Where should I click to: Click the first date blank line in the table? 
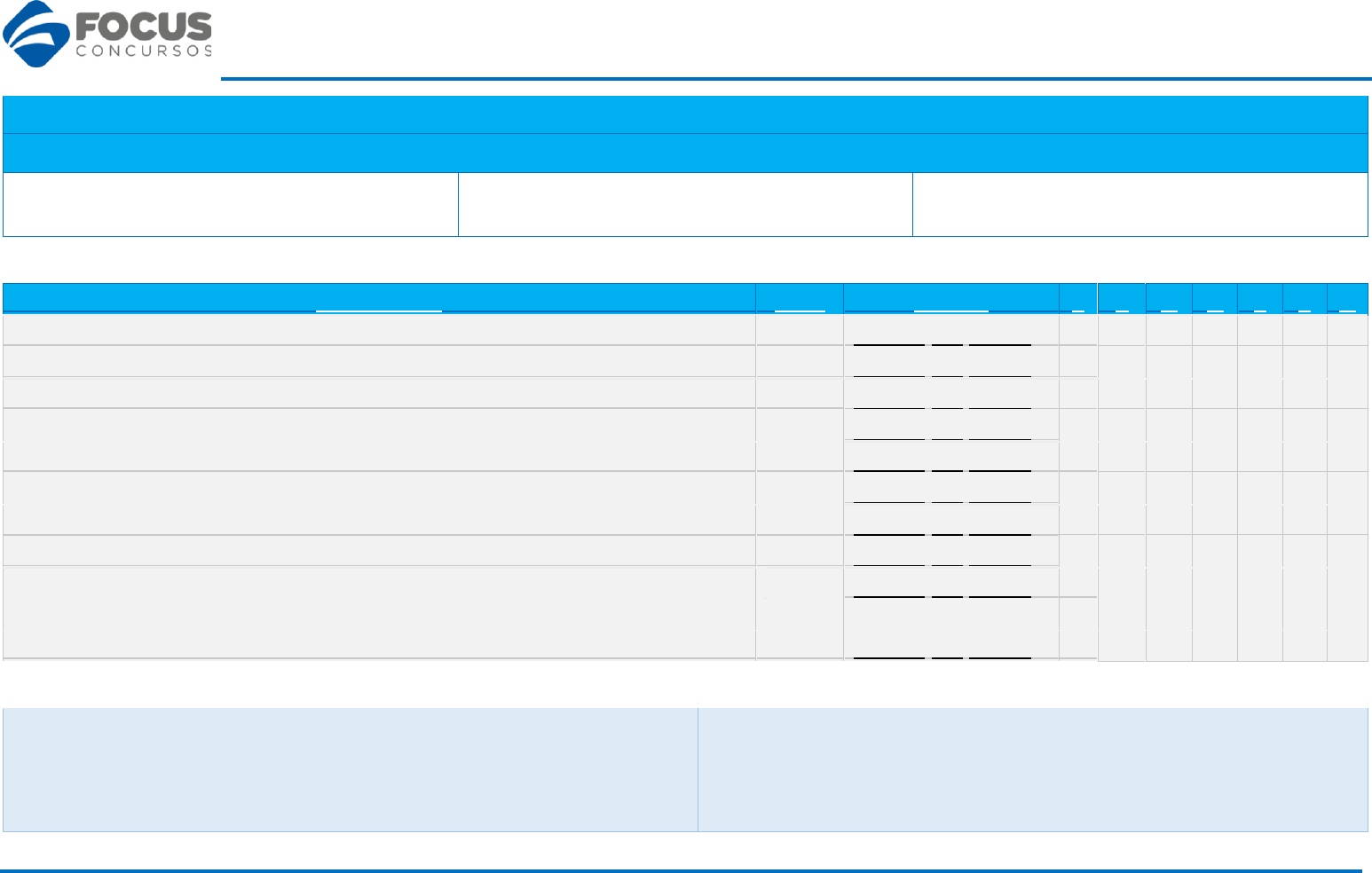click(888, 342)
